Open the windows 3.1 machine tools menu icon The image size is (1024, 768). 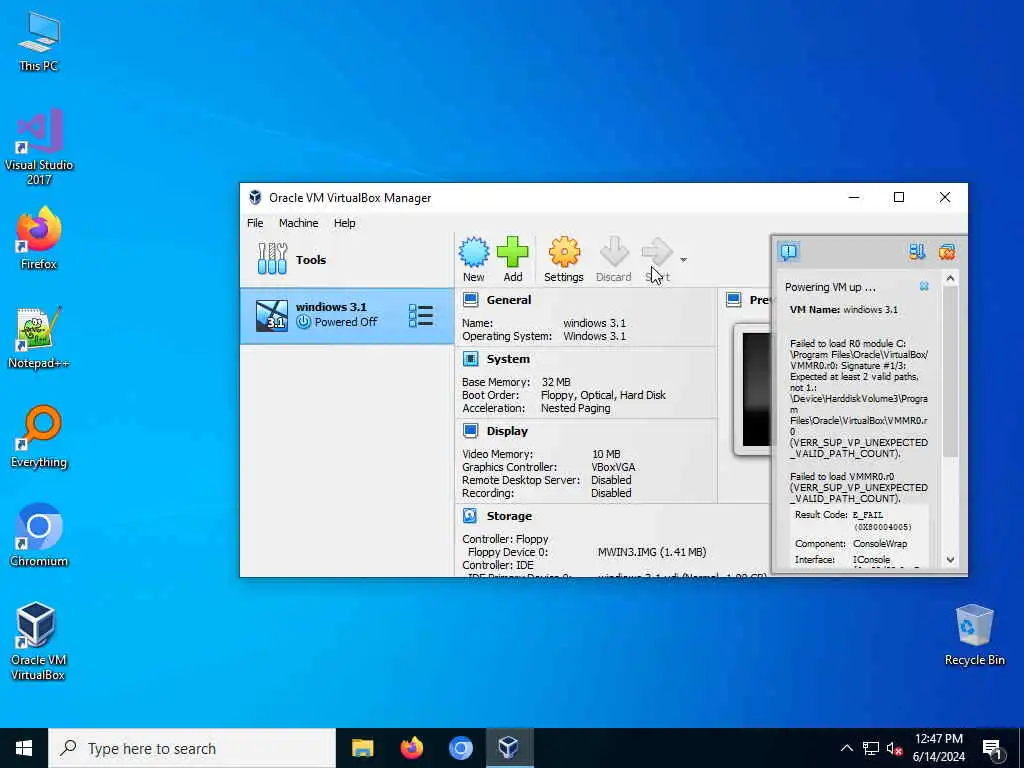pyautogui.click(x=421, y=315)
